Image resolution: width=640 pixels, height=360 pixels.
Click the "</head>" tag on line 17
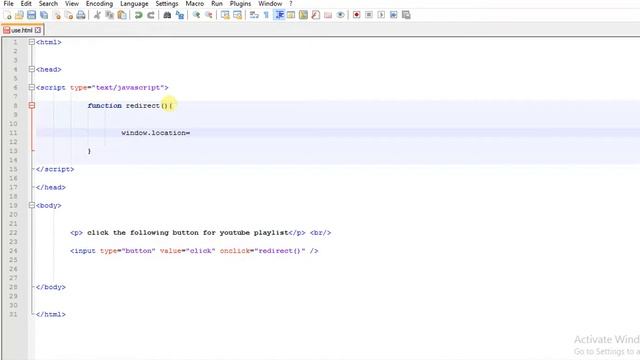click(51, 187)
